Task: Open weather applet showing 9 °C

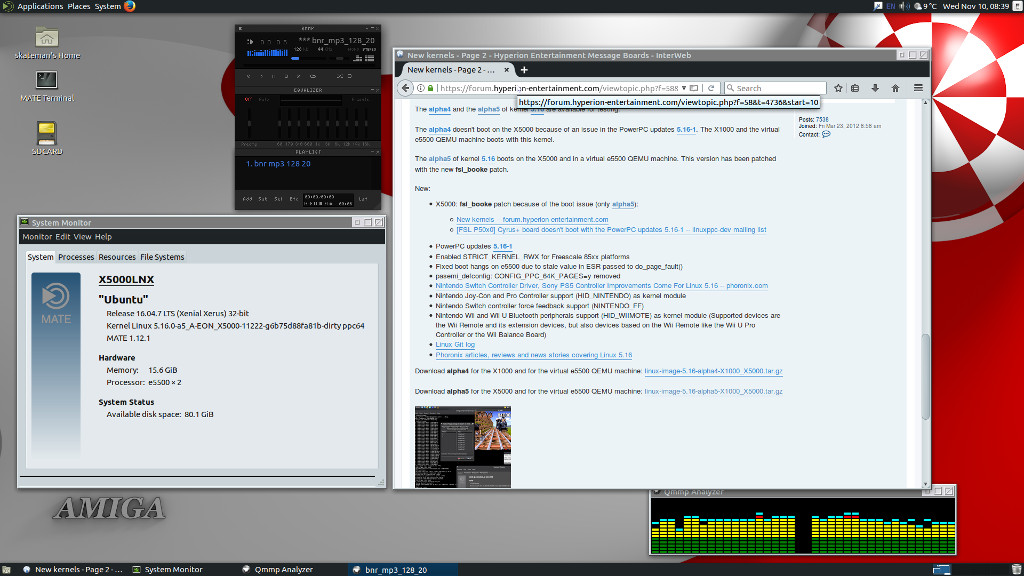Action: [x=925, y=6]
